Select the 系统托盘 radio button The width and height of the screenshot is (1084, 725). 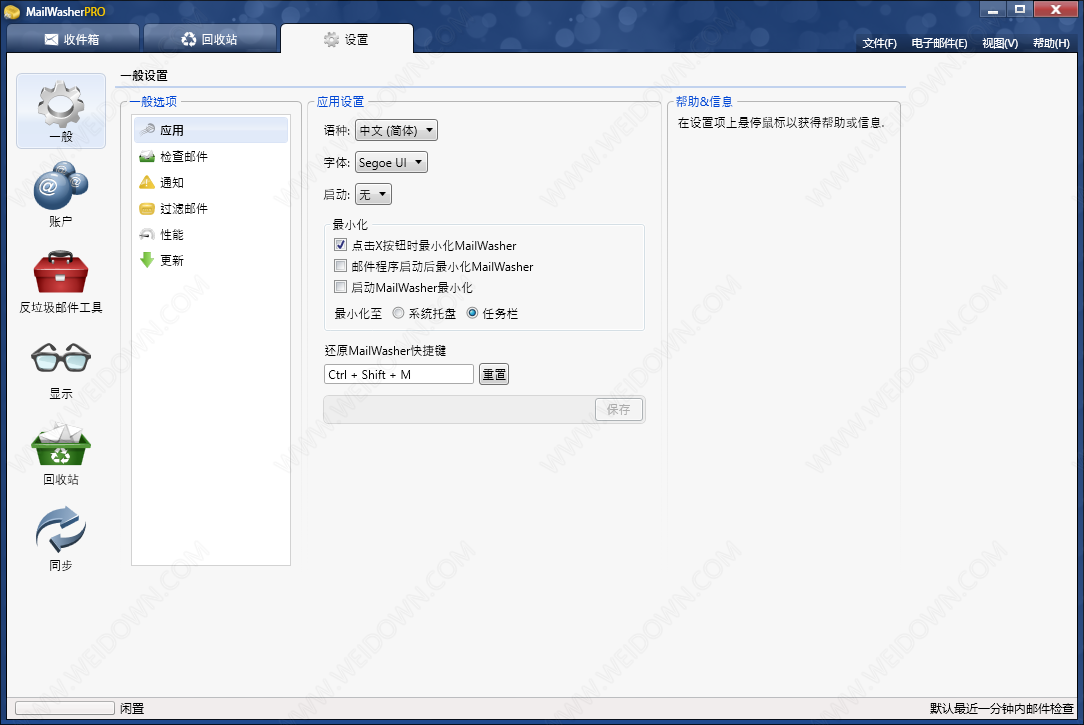click(x=398, y=313)
